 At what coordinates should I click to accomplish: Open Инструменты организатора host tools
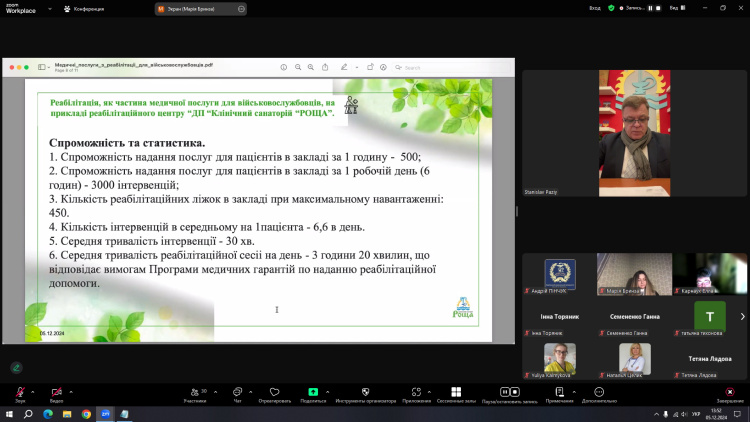(365, 394)
